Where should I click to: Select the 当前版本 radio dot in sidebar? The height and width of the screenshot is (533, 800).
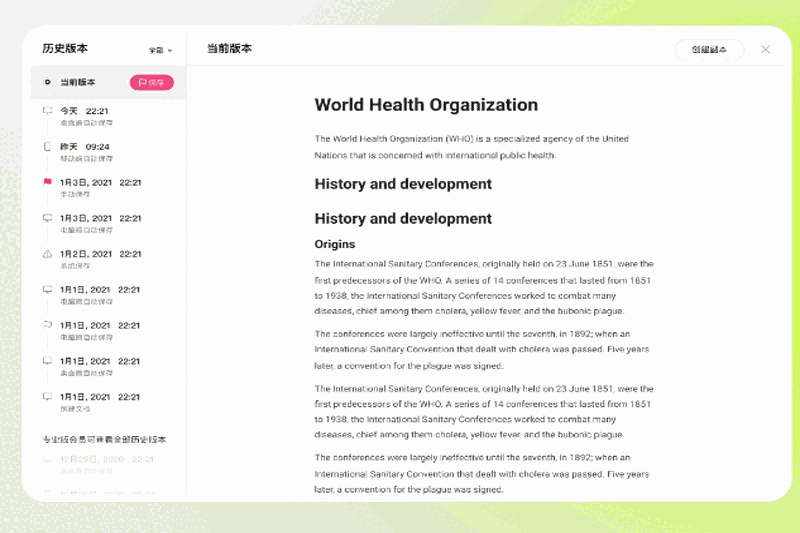point(47,82)
